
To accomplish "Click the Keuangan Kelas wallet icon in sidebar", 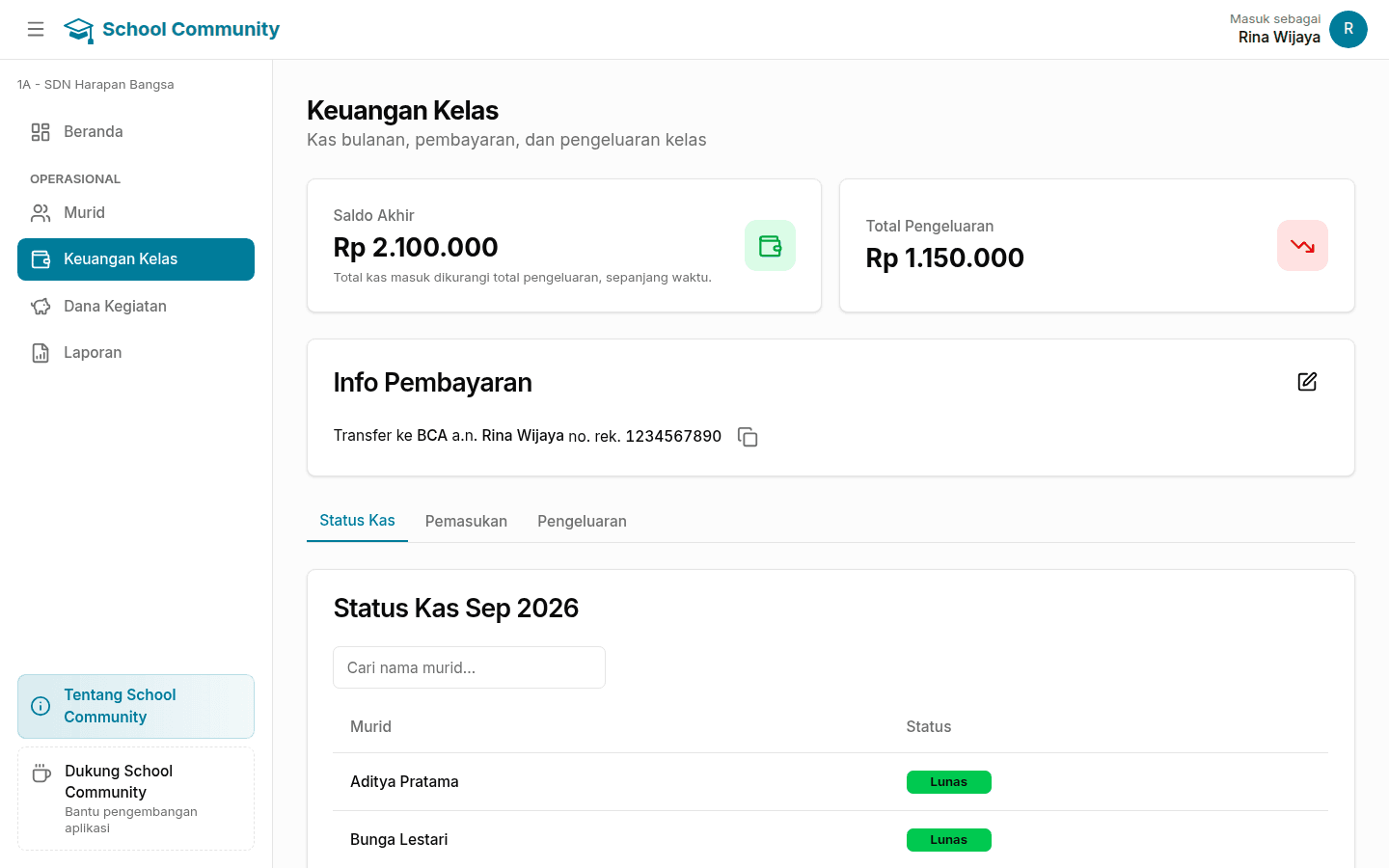I will (x=41, y=259).
